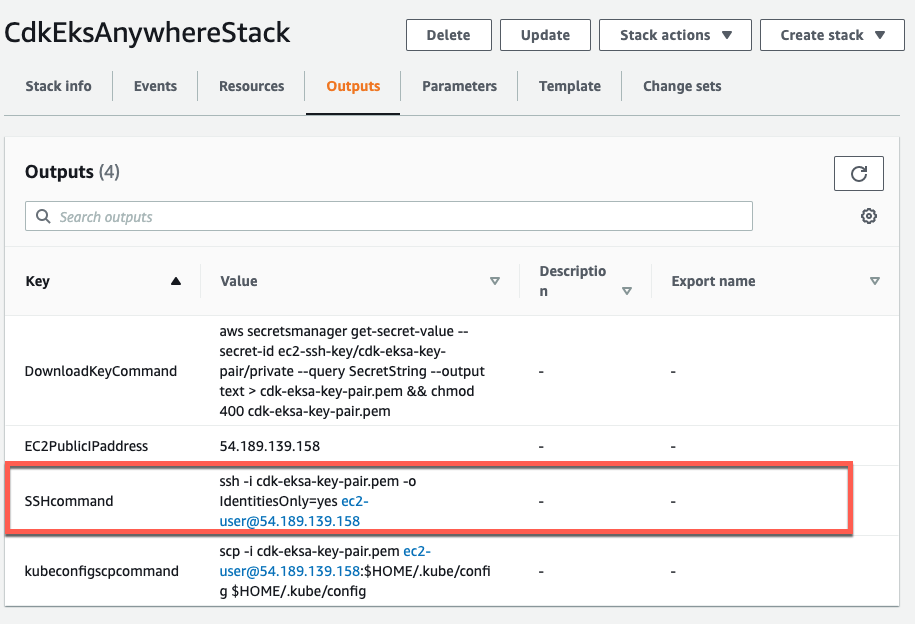Switch to the Parameters tab
915x624 pixels.
tap(459, 86)
